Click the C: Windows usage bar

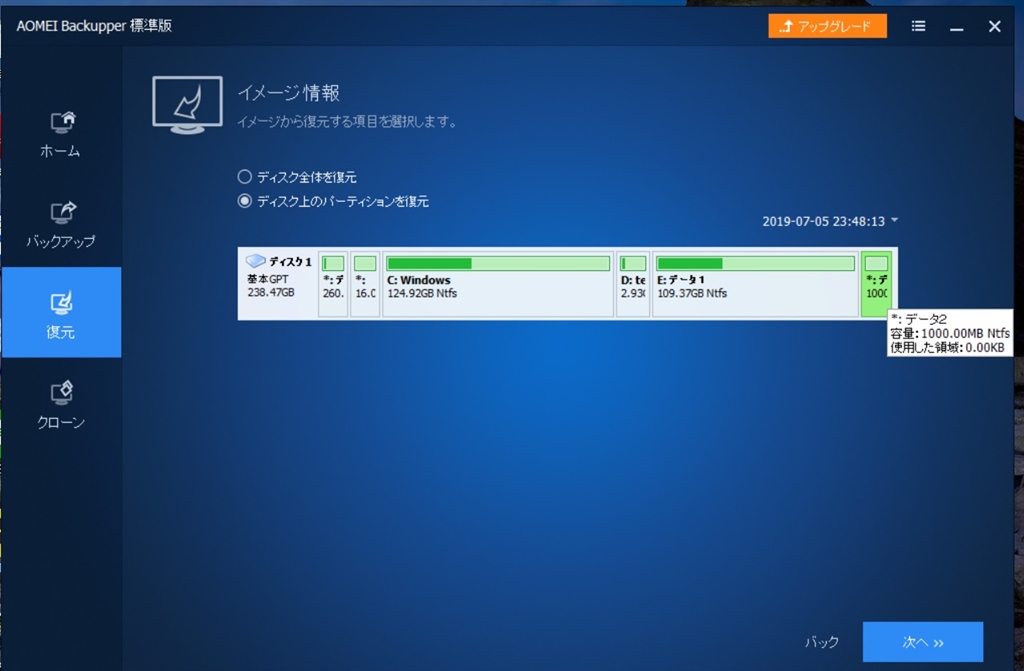[x=498, y=263]
